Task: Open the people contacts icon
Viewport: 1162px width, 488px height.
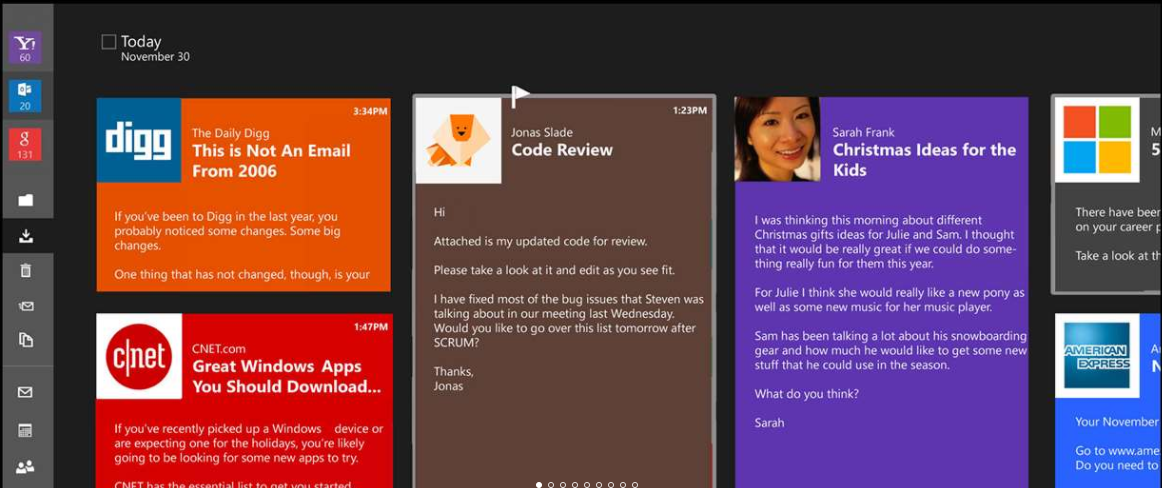Action: pyautogui.click(x=25, y=467)
